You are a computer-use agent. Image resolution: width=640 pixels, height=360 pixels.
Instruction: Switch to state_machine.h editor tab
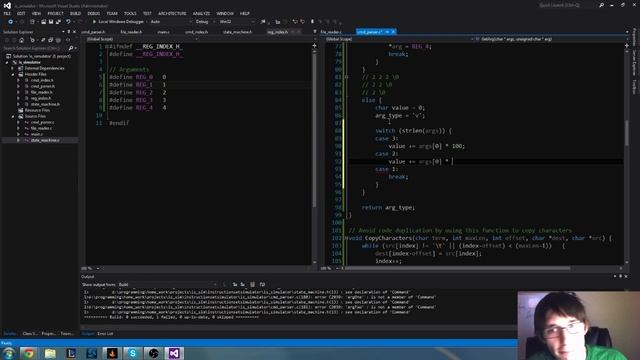pos(237,32)
